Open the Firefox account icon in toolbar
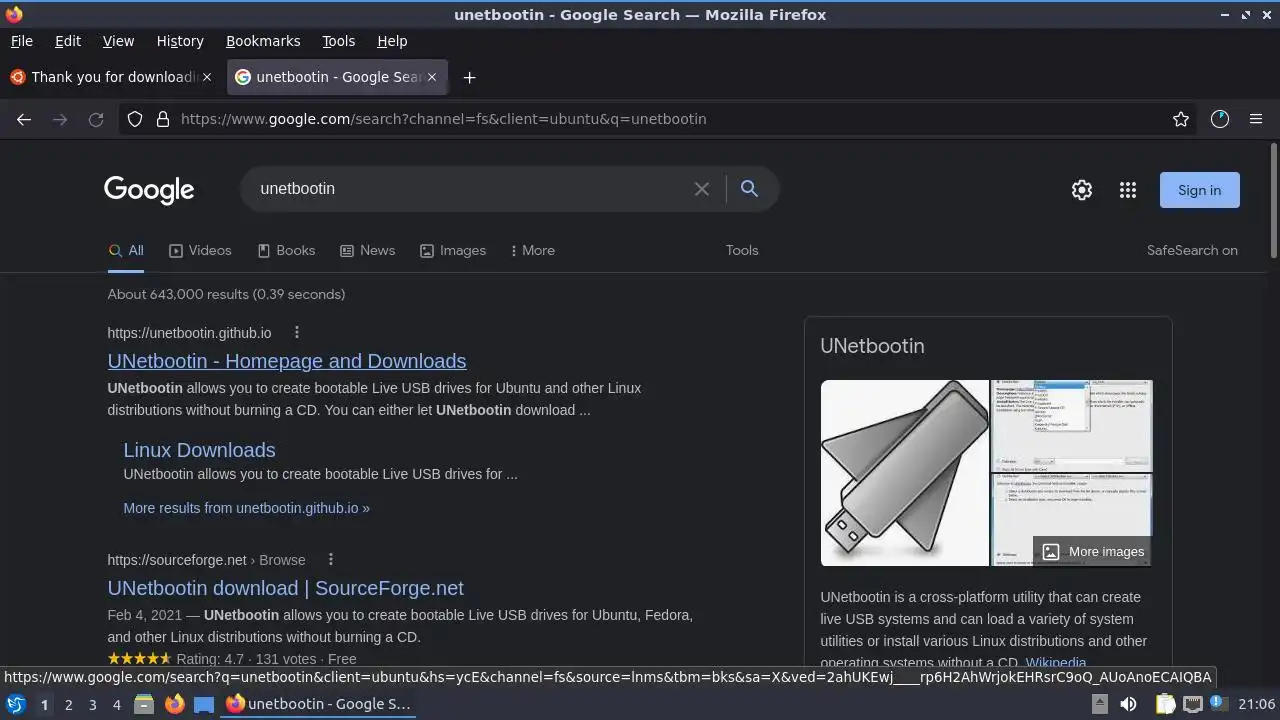 [1220, 119]
